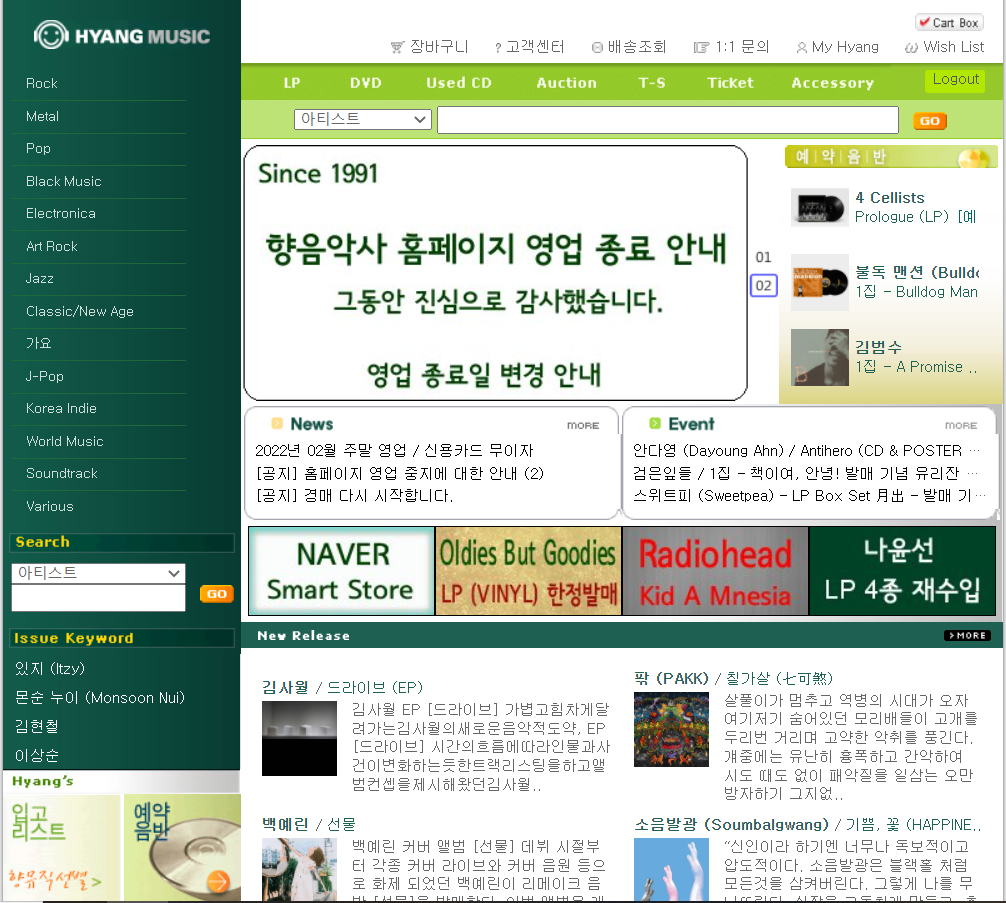Click the Logout button
This screenshot has height=903, width=1006.
(x=955, y=80)
